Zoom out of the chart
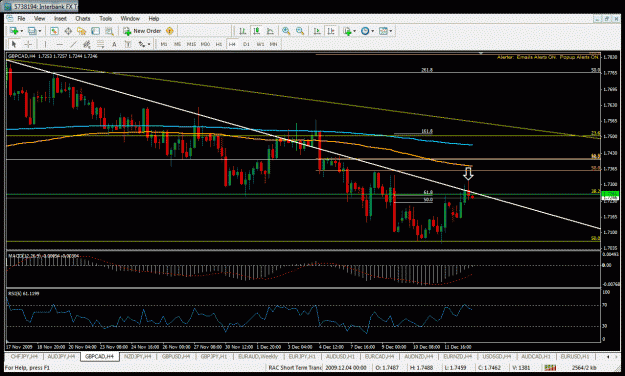 pyautogui.click(x=300, y=31)
